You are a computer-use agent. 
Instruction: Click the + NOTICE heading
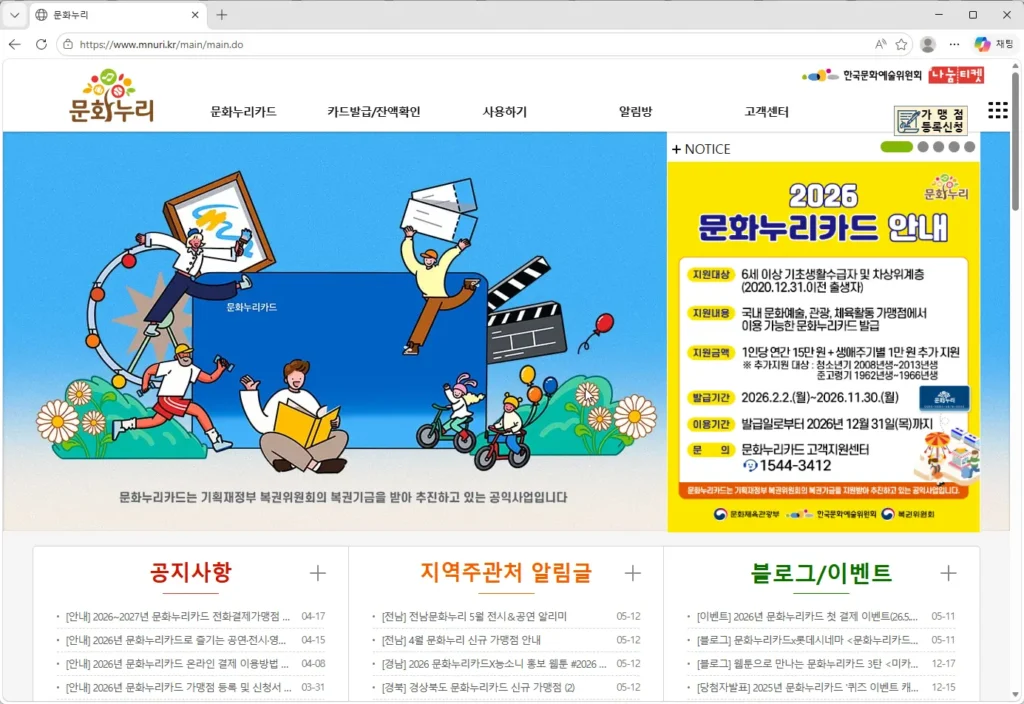(x=701, y=149)
